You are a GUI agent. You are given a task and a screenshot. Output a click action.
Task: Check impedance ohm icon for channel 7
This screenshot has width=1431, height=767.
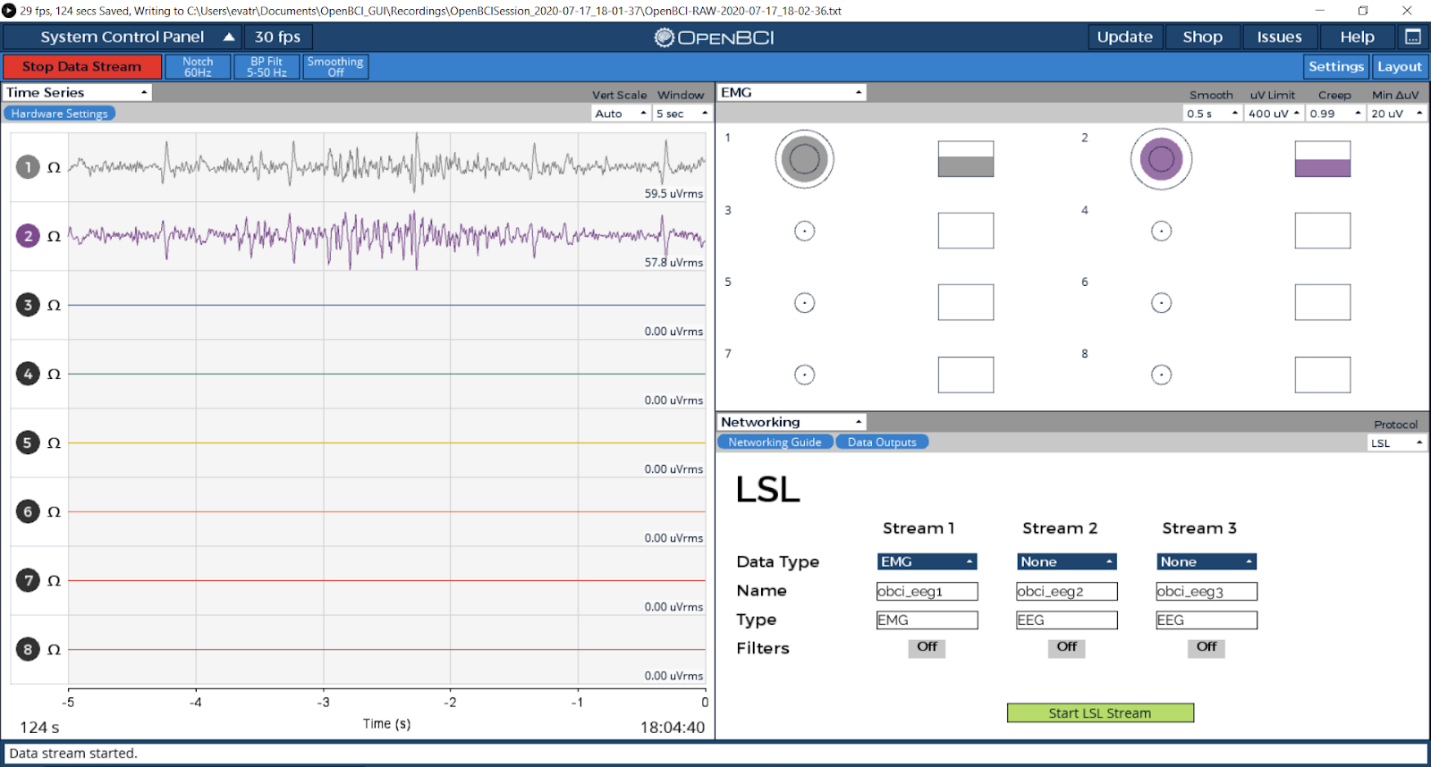(x=54, y=580)
